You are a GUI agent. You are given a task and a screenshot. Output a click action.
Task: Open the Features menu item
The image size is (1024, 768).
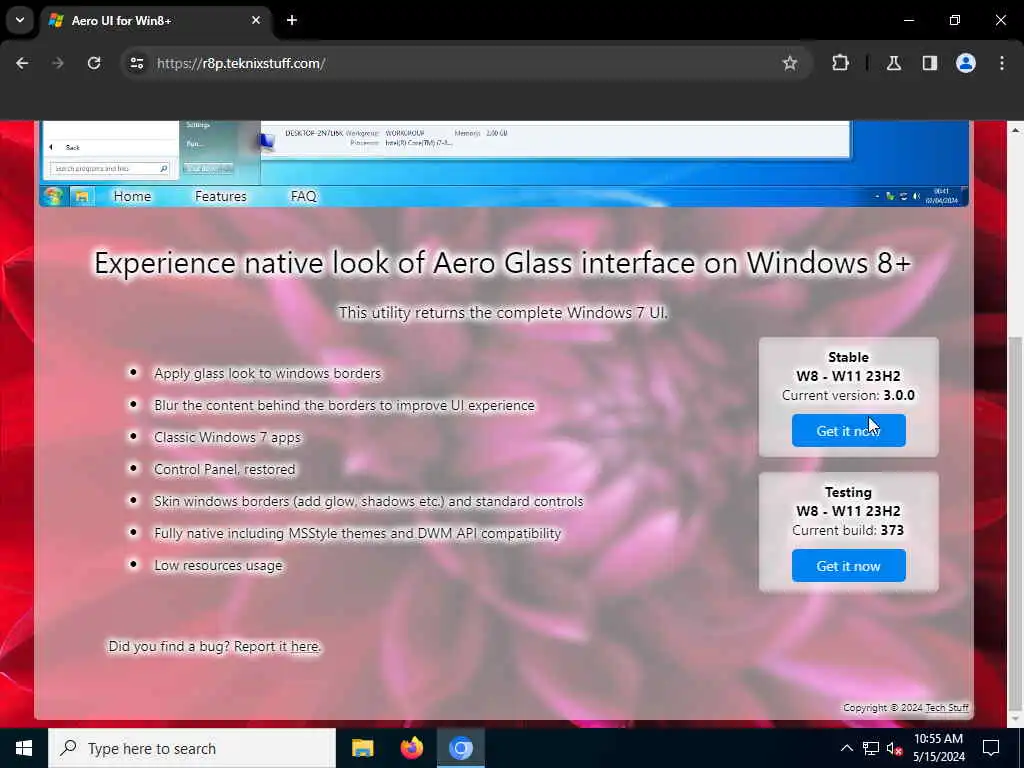[221, 196]
